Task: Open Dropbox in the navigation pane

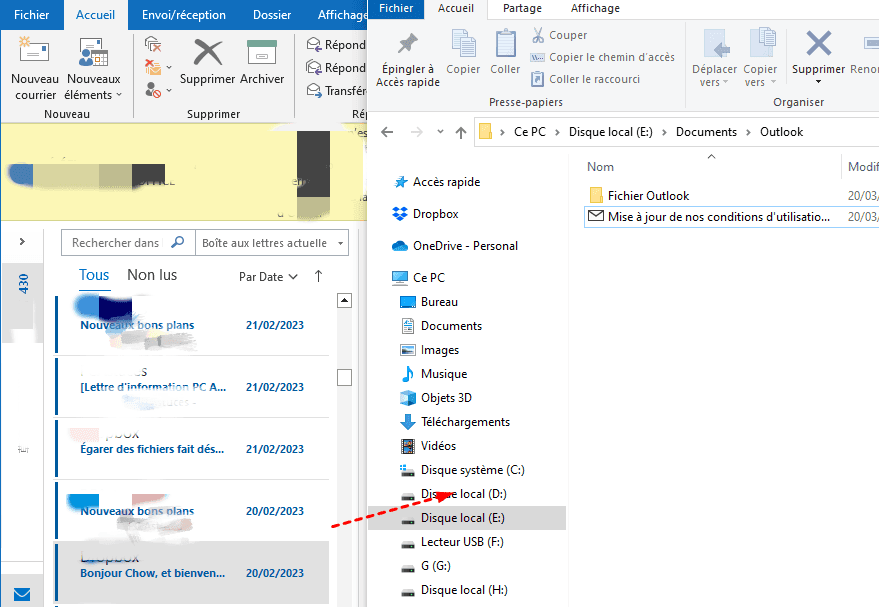Action: [435, 214]
